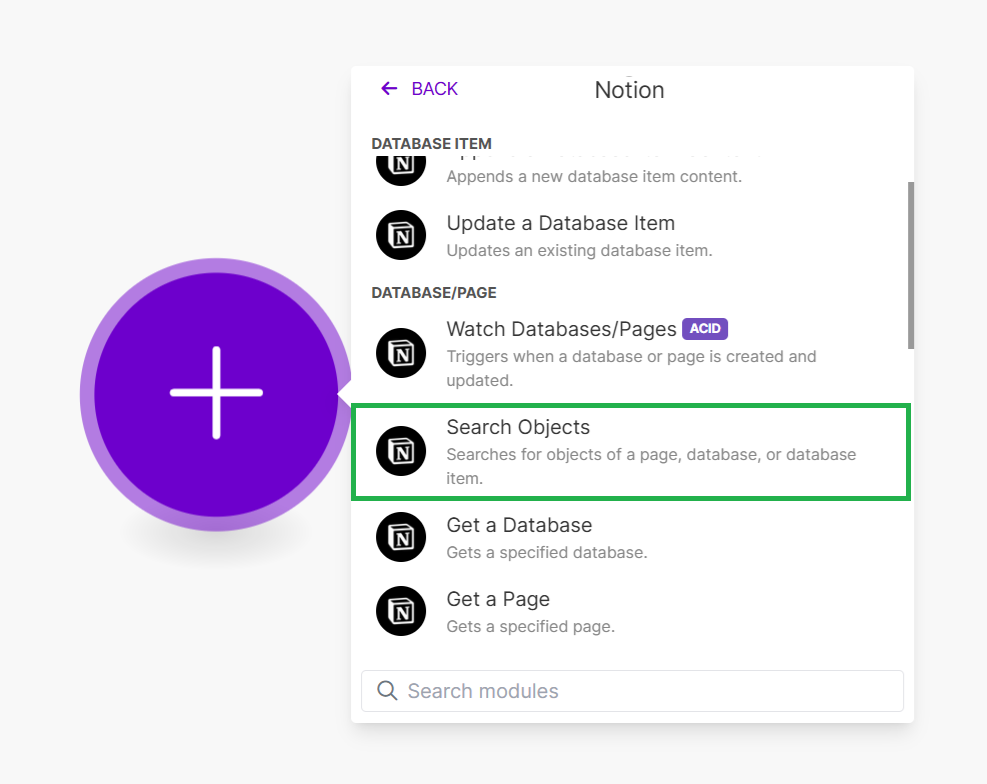Click the 'Updates an existing database item.' description

[x=579, y=250]
